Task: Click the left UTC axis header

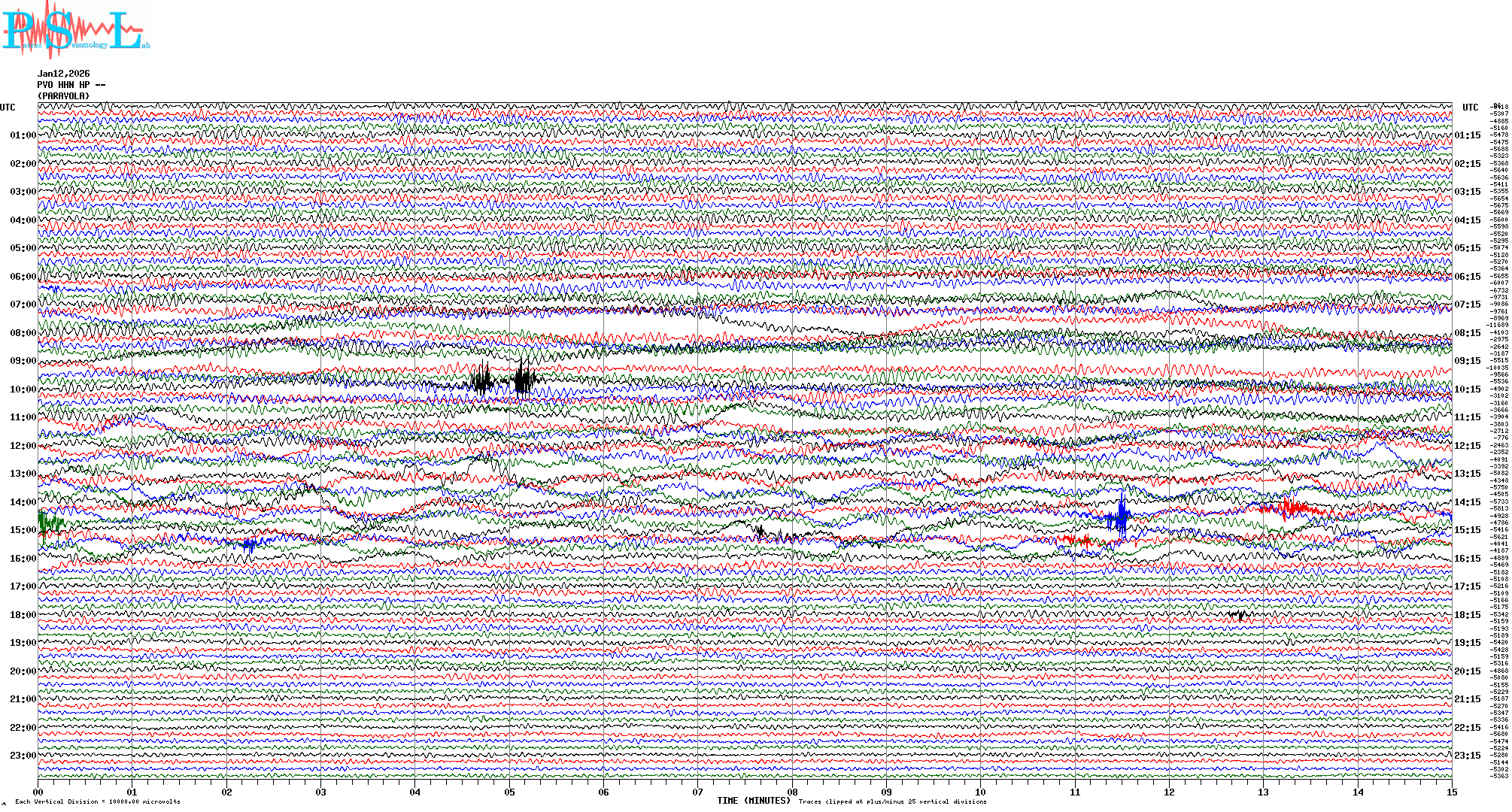Action: click(x=8, y=108)
